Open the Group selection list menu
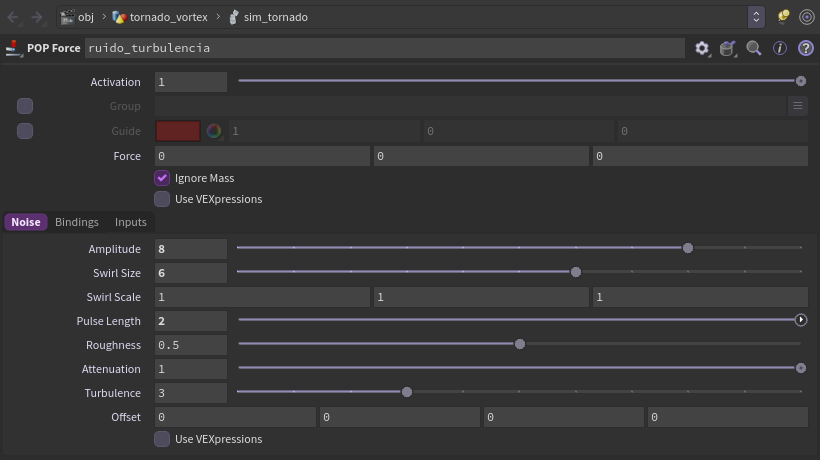The image size is (820, 460). 798,106
